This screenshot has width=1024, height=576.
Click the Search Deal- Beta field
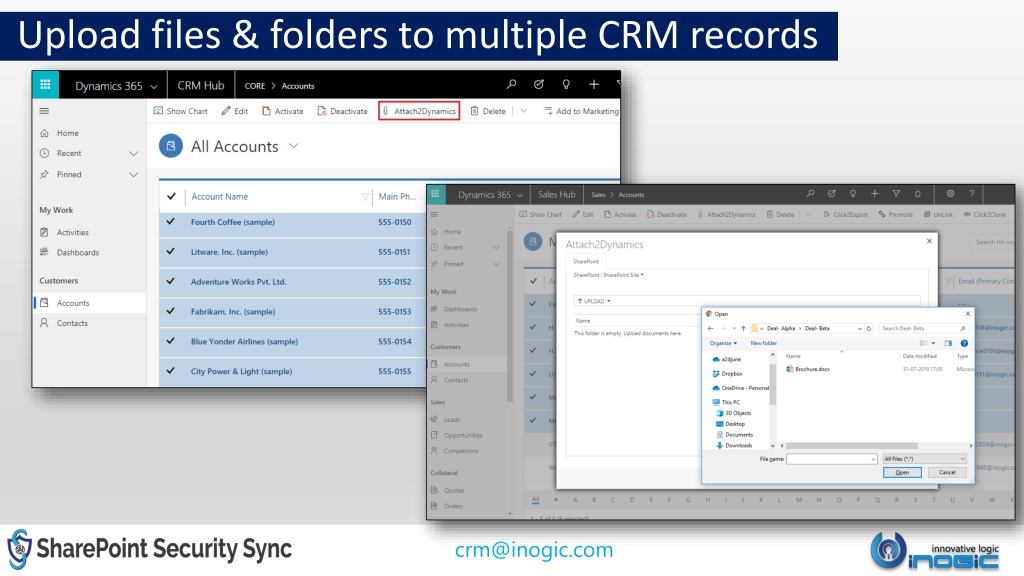923,328
